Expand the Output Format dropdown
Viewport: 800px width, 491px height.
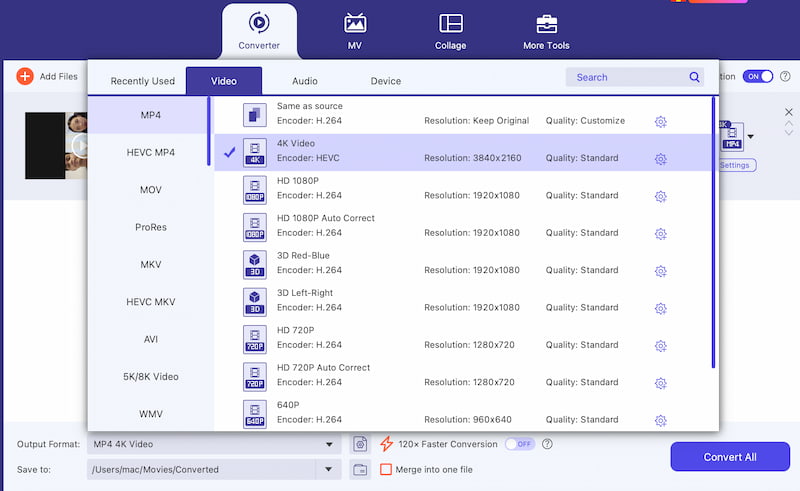pos(329,444)
